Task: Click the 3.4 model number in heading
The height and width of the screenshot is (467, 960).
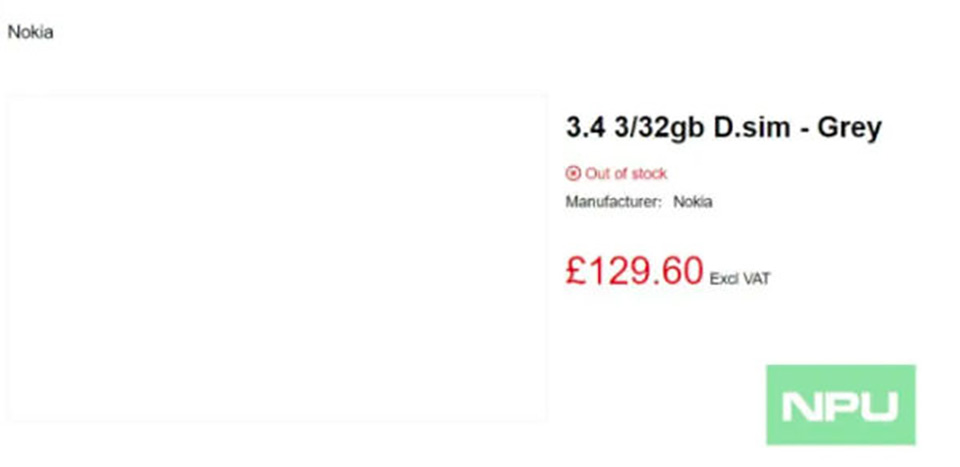Action: 586,128
